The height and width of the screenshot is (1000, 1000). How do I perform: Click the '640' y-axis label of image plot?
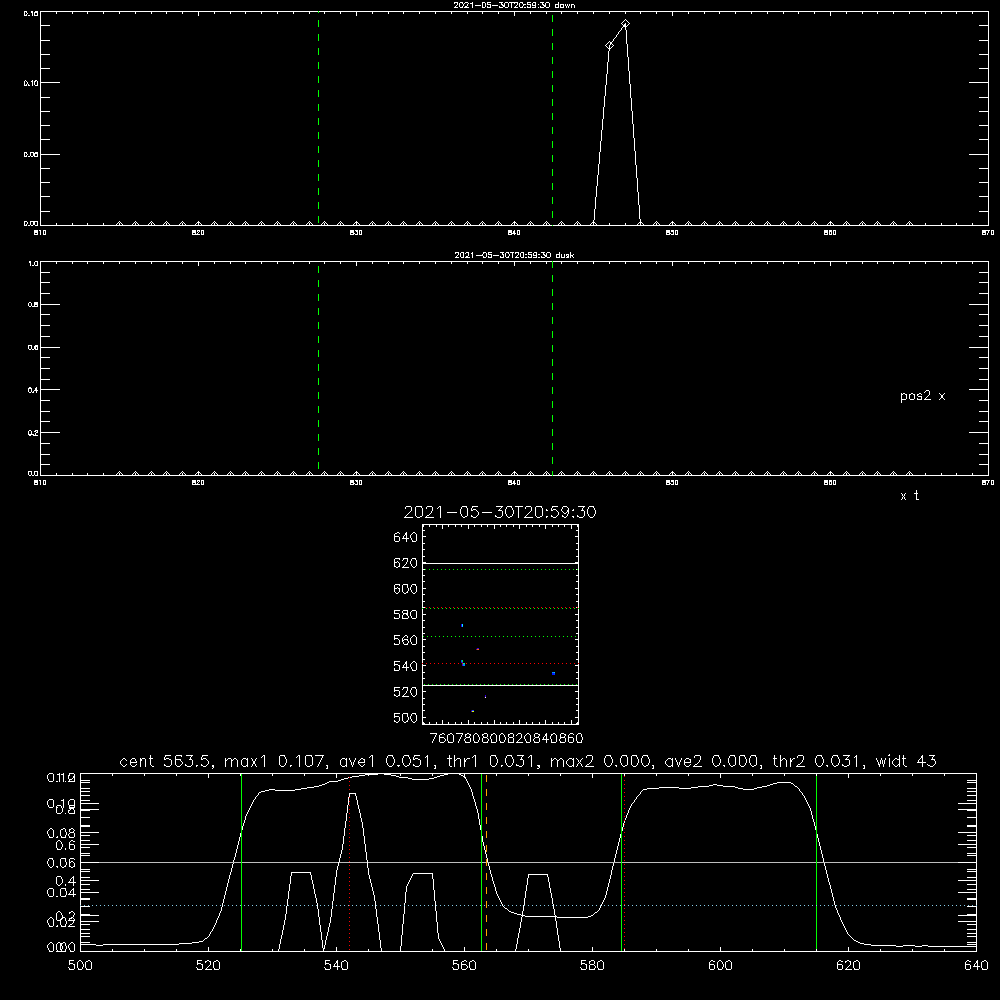pos(406,538)
